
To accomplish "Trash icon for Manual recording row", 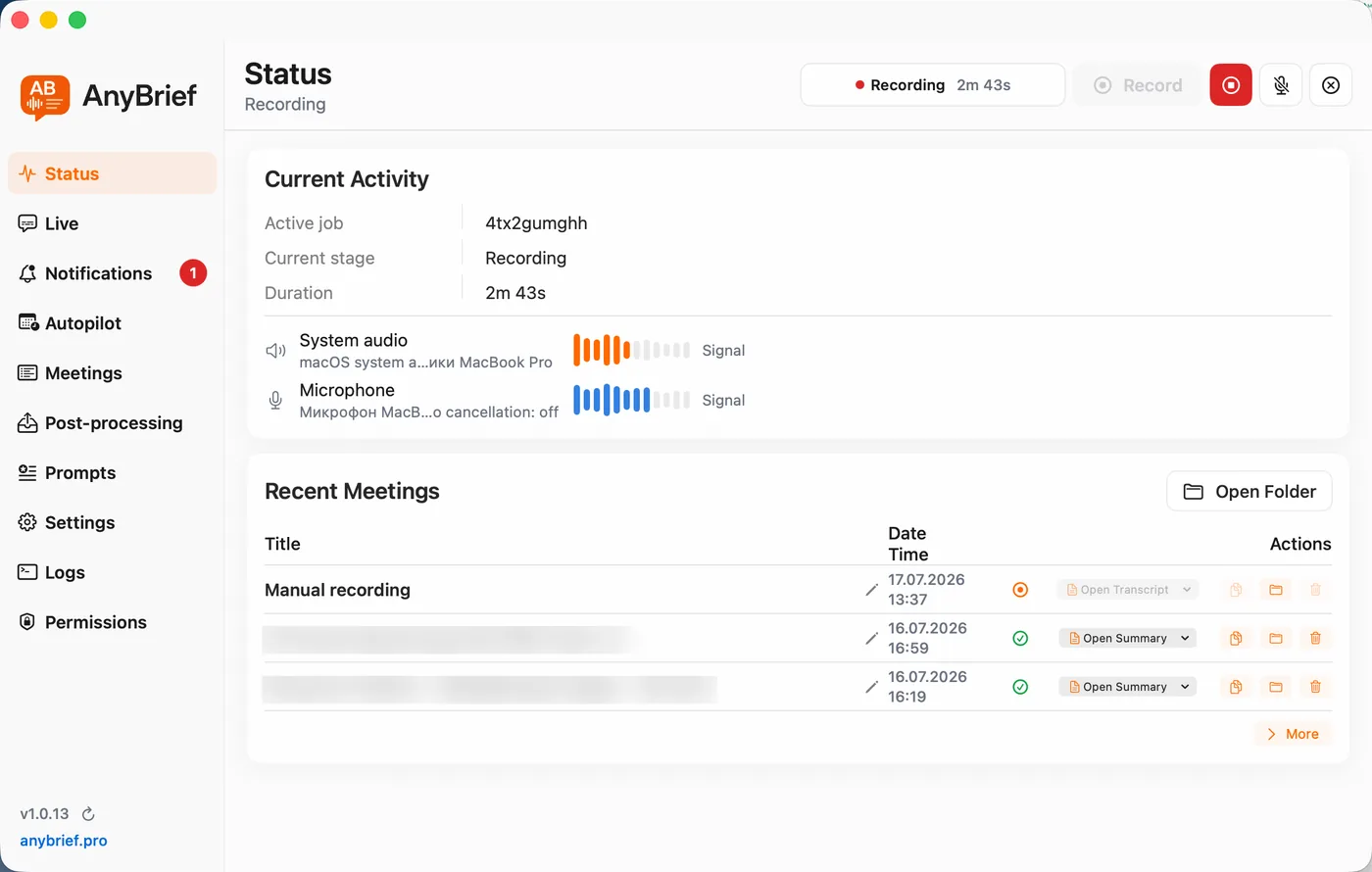I will tap(1315, 590).
